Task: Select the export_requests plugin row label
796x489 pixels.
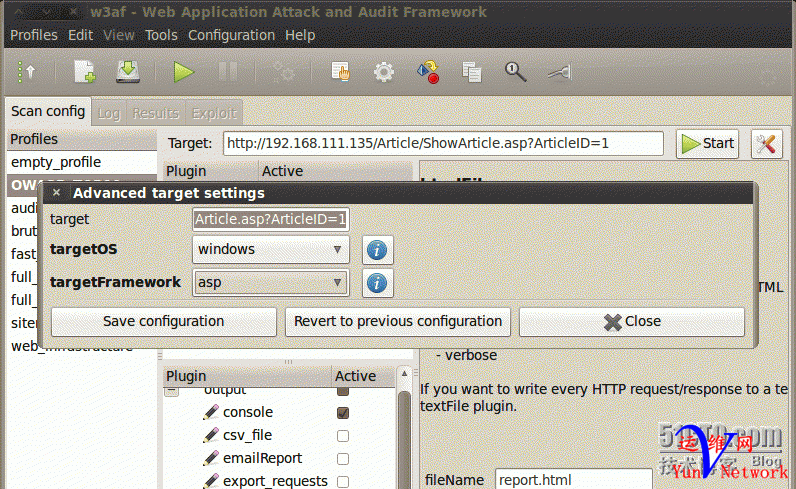Action: 275,481
